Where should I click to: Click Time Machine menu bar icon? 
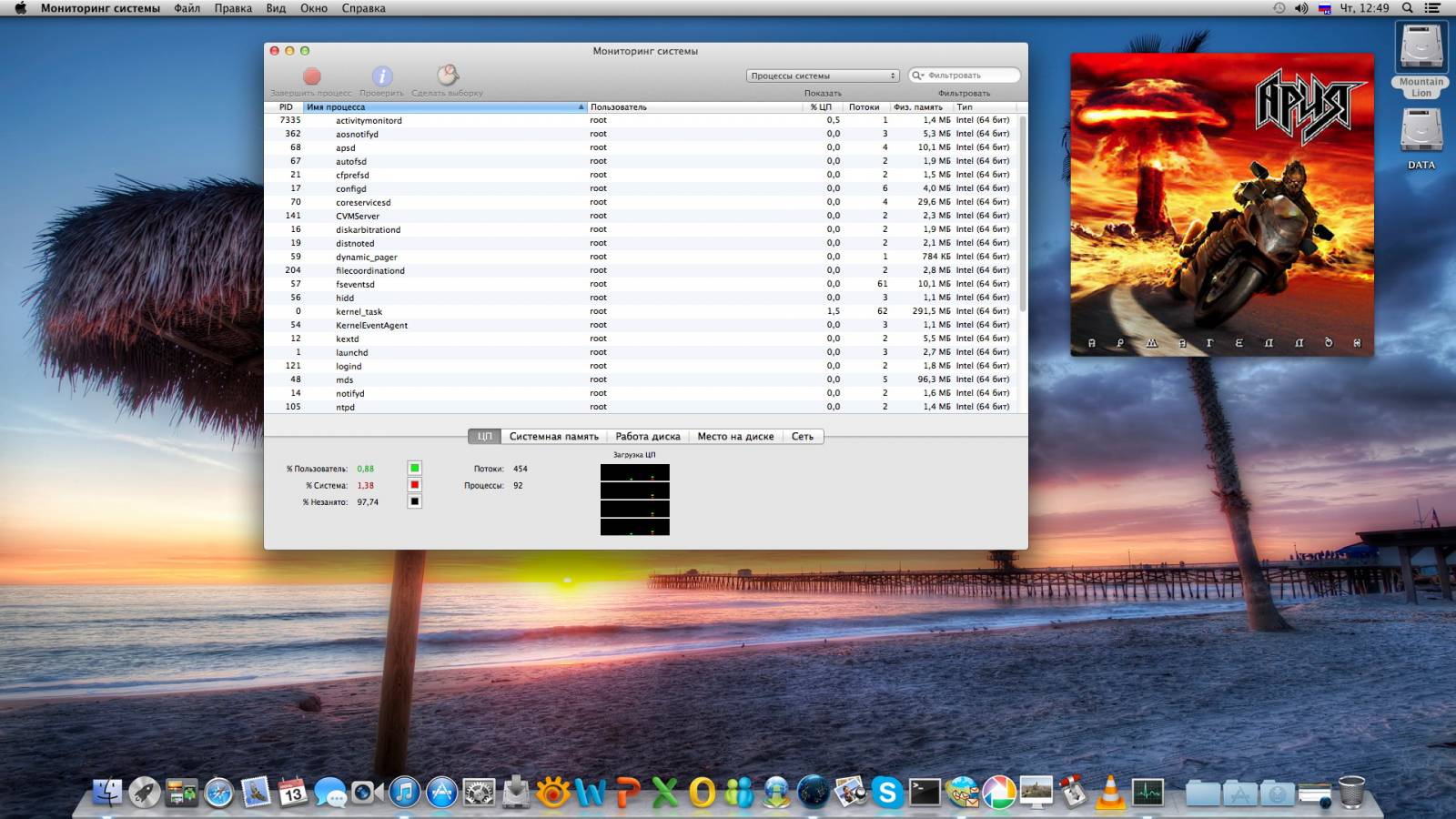pos(1279,8)
